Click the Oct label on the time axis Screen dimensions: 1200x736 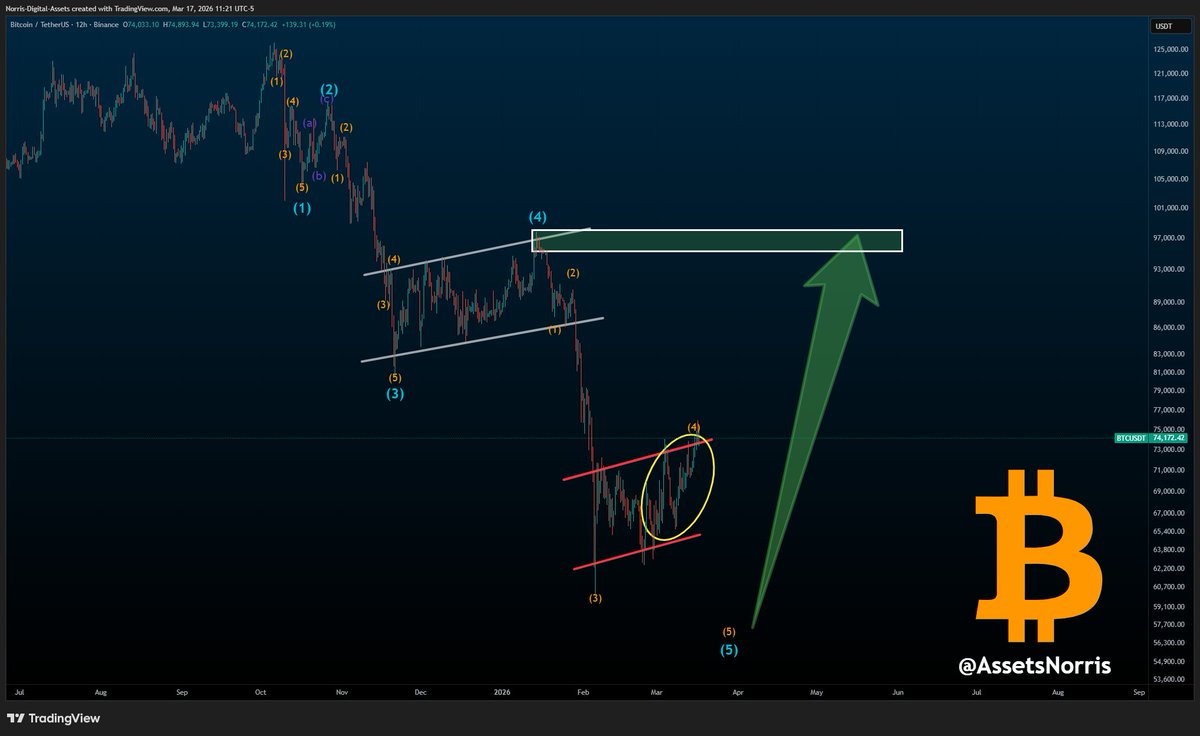click(x=260, y=691)
